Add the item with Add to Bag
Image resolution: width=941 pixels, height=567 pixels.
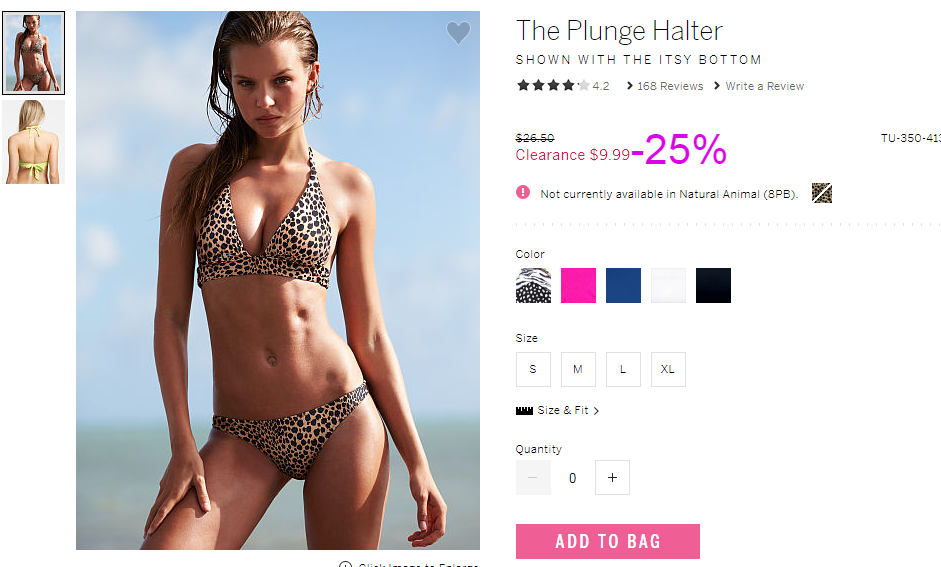point(607,541)
